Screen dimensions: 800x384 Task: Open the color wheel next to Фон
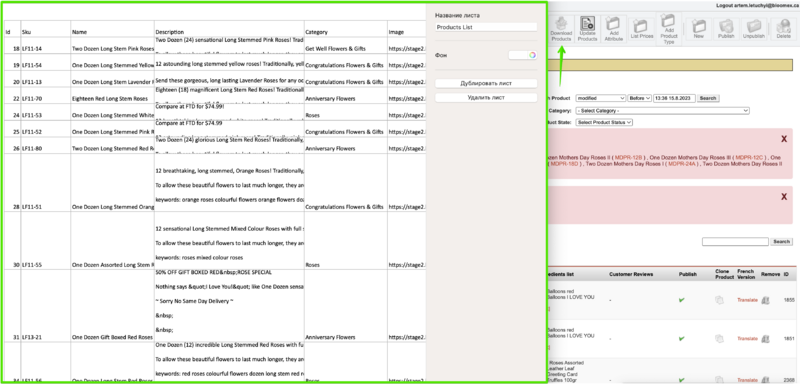532,55
